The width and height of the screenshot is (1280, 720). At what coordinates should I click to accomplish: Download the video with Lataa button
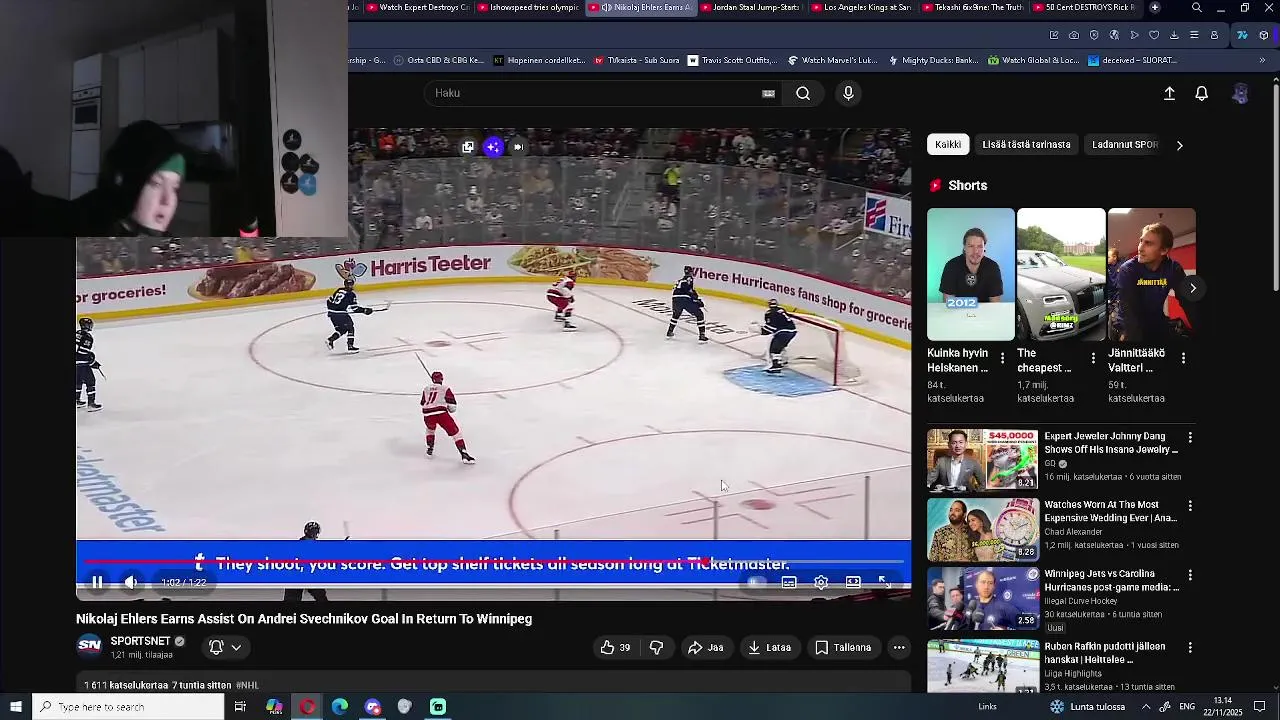click(769, 648)
